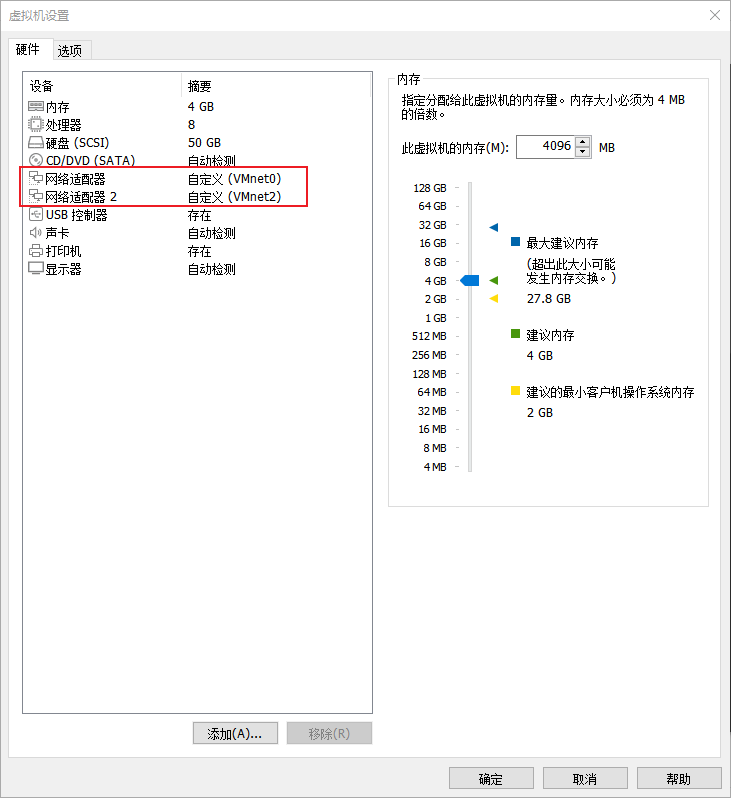Screen dimensions: 731x798
Task: Select the 声卡 speaker icon
Action: click(x=36, y=233)
